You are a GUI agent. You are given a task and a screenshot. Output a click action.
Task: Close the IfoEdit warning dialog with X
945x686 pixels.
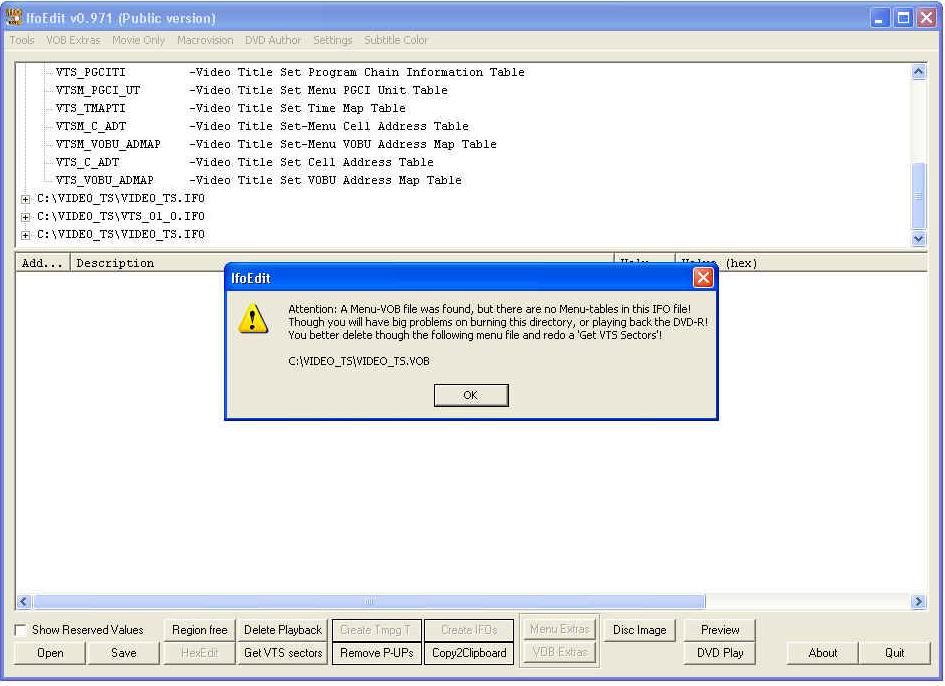pos(703,278)
